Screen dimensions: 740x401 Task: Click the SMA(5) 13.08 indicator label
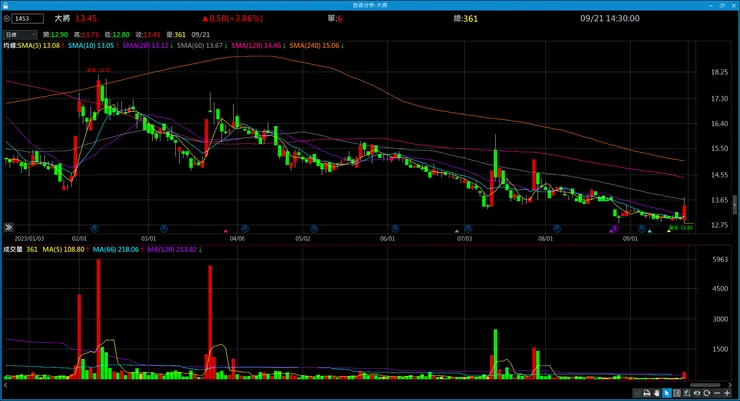pyautogui.click(x=39, y=46)
